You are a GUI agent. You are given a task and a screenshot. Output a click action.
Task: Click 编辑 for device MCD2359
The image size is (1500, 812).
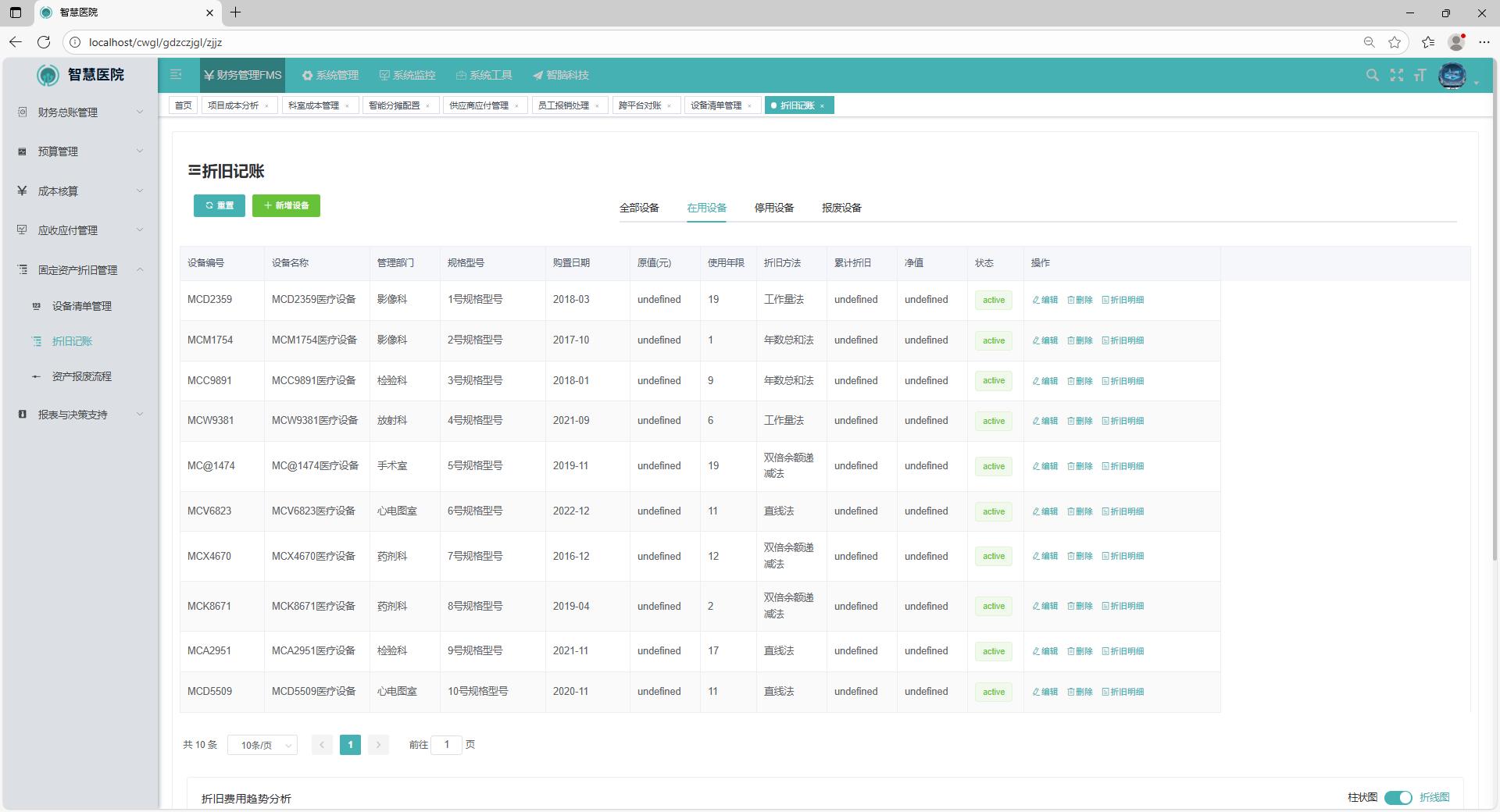pos(1045,300)
